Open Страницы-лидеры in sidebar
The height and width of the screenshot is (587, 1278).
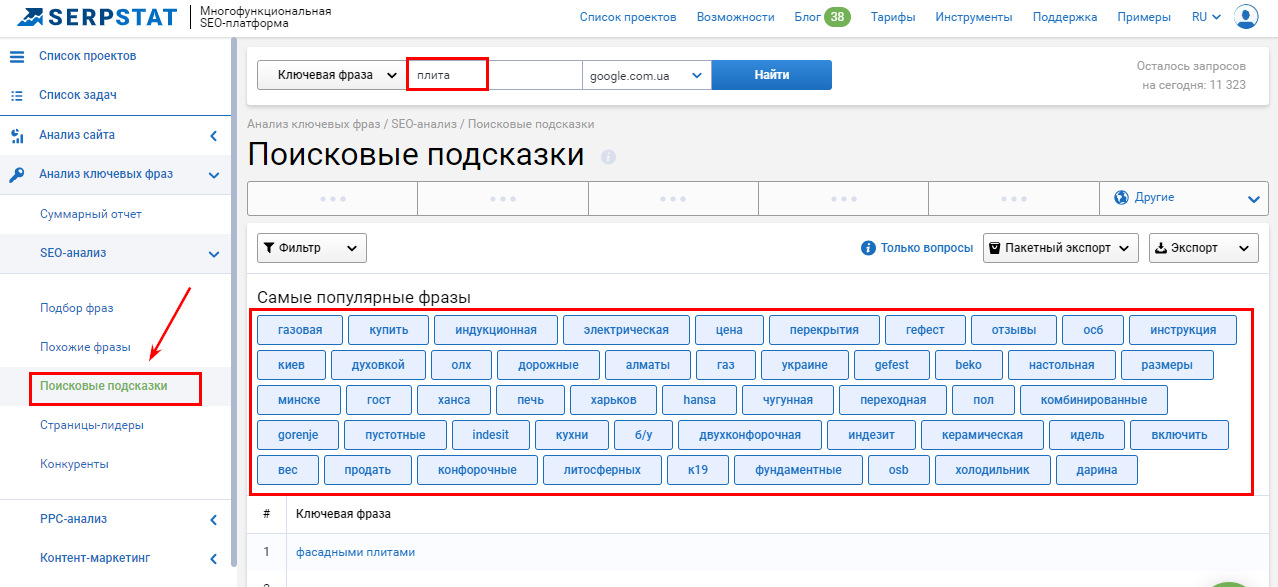tap(92, 425)
